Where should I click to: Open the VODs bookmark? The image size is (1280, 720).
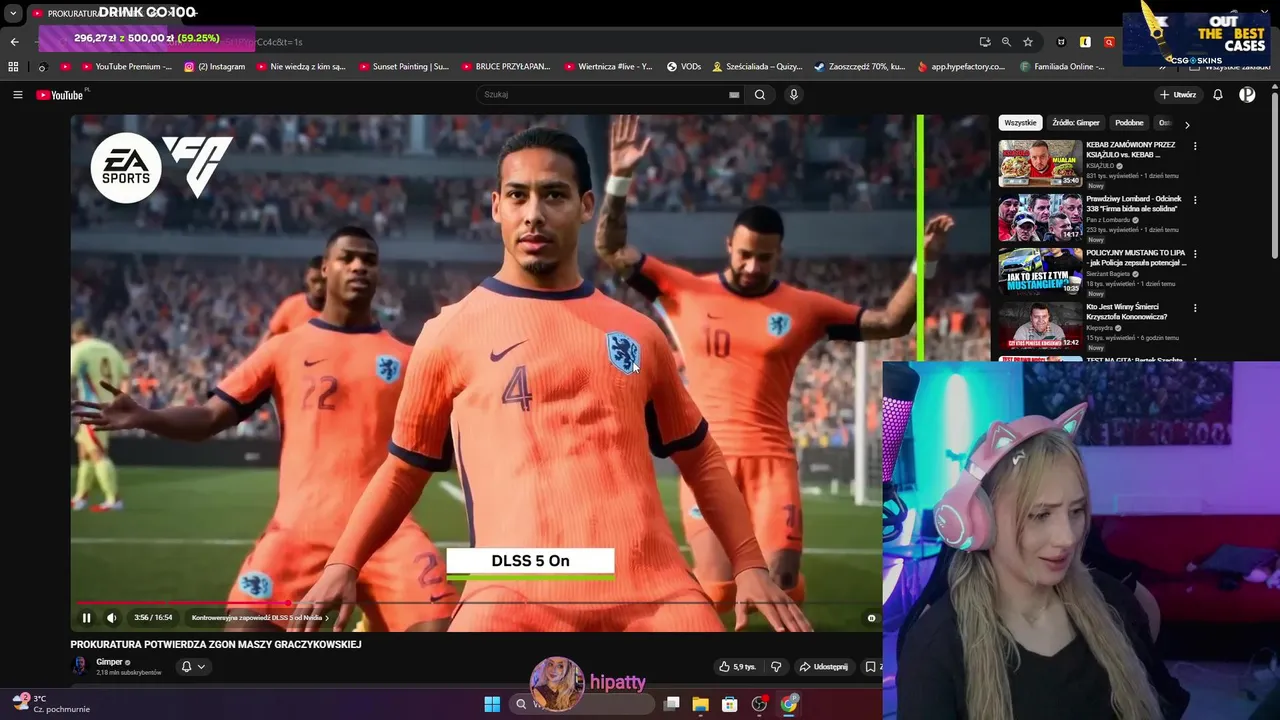click(684, 67)
